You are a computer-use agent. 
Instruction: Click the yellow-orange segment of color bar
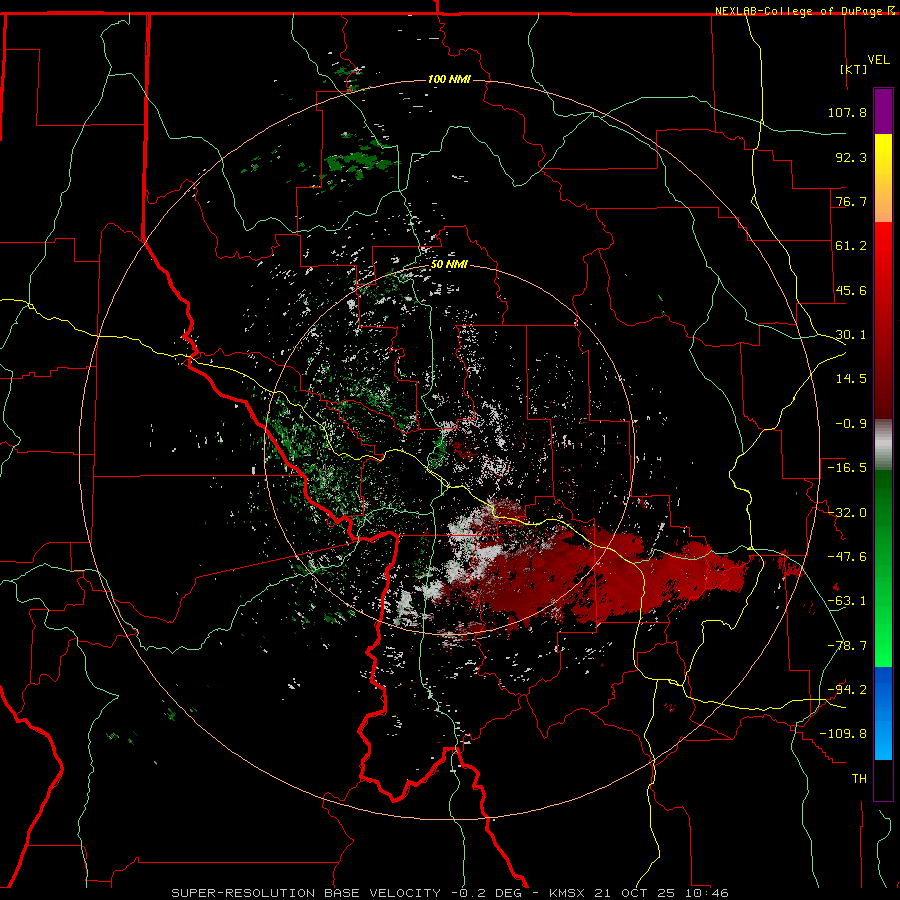coord(883,178)
